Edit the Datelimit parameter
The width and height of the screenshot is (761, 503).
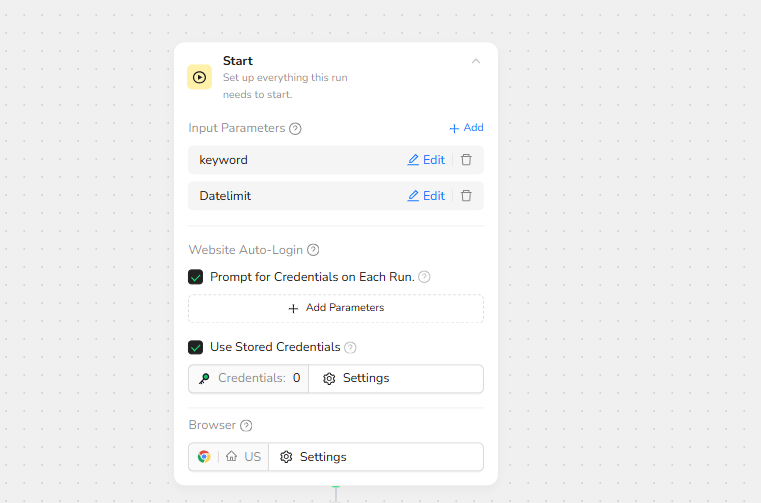coord(426,196)
